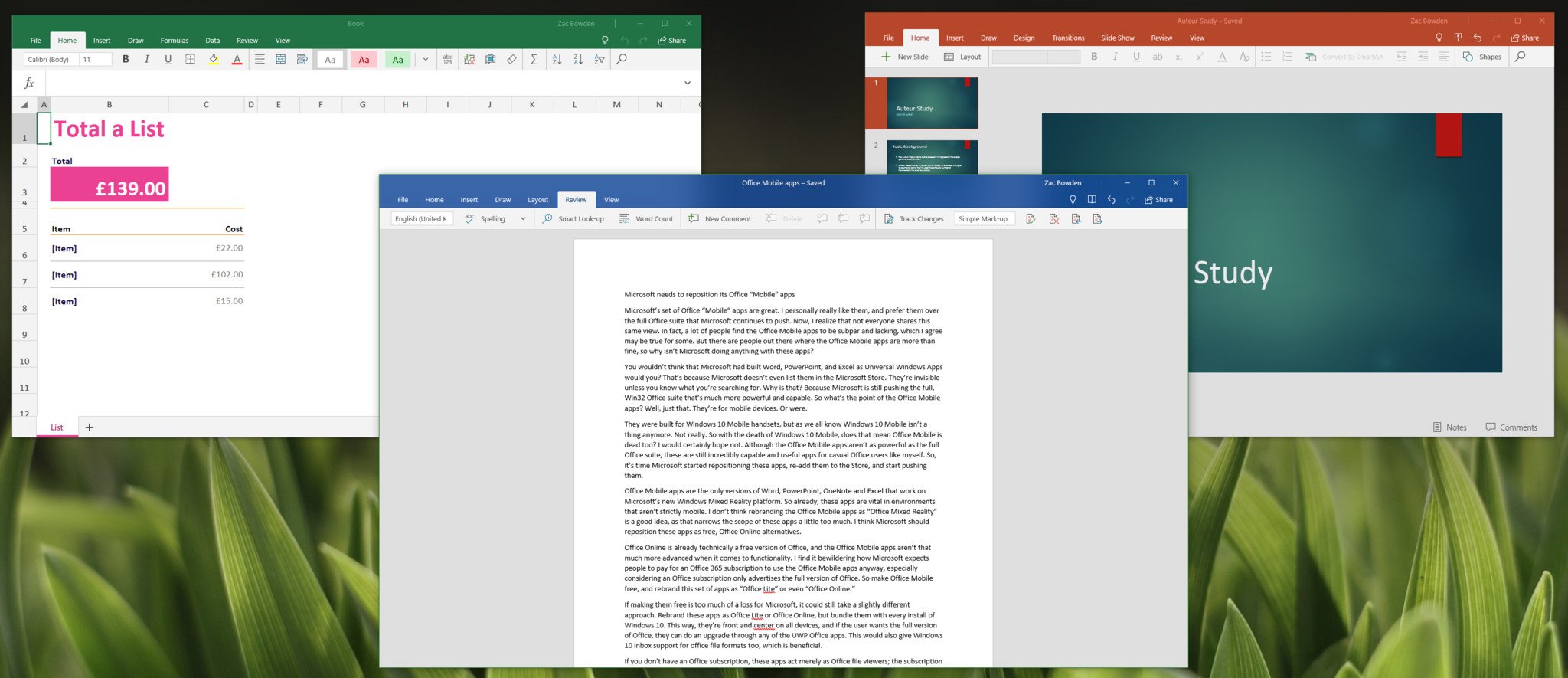Open the View tab in Word
The width and height of the screenshot is (1568, 678).
(x=611, y=200)
